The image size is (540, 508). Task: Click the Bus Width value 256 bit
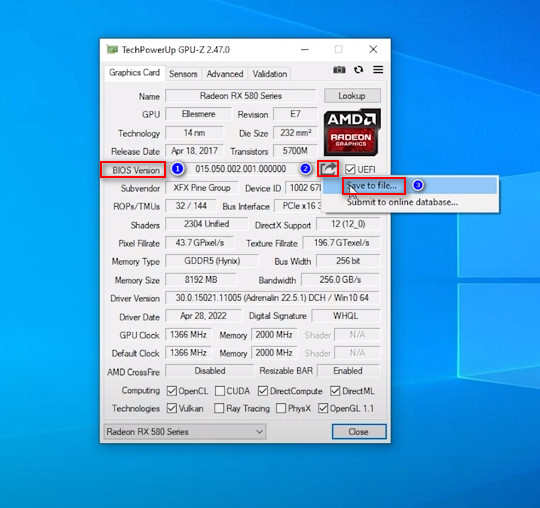(x=348, y=261)
